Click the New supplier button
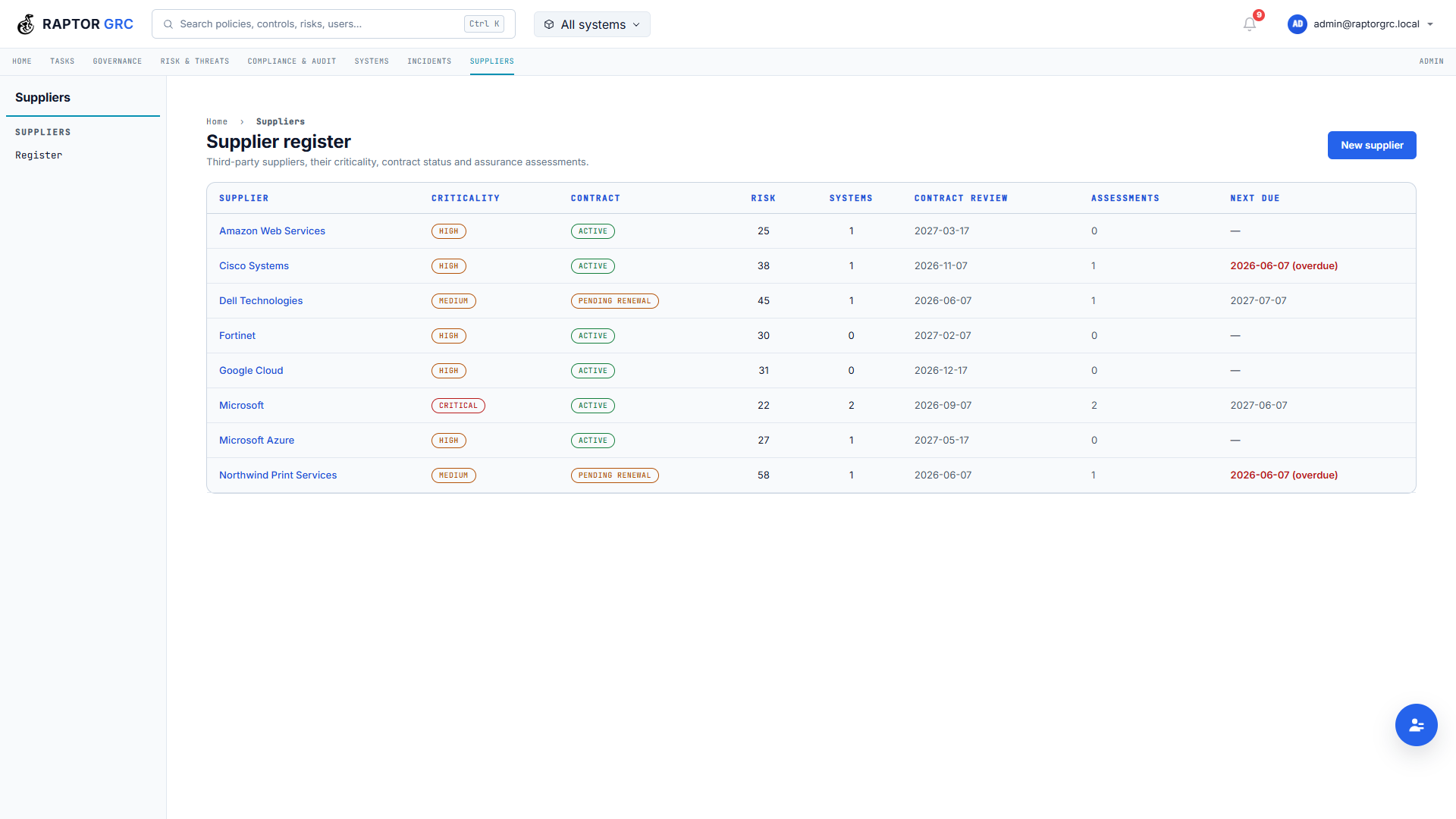 pyautogui.click(x=1372, y=145)
